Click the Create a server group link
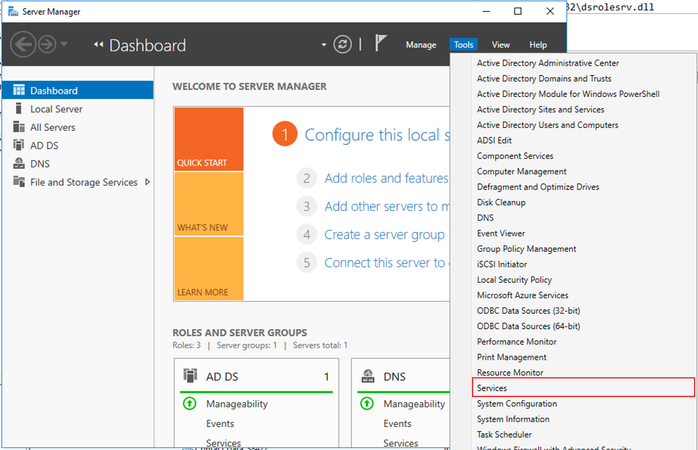This screenshot has height=450, width=698. 384,234
